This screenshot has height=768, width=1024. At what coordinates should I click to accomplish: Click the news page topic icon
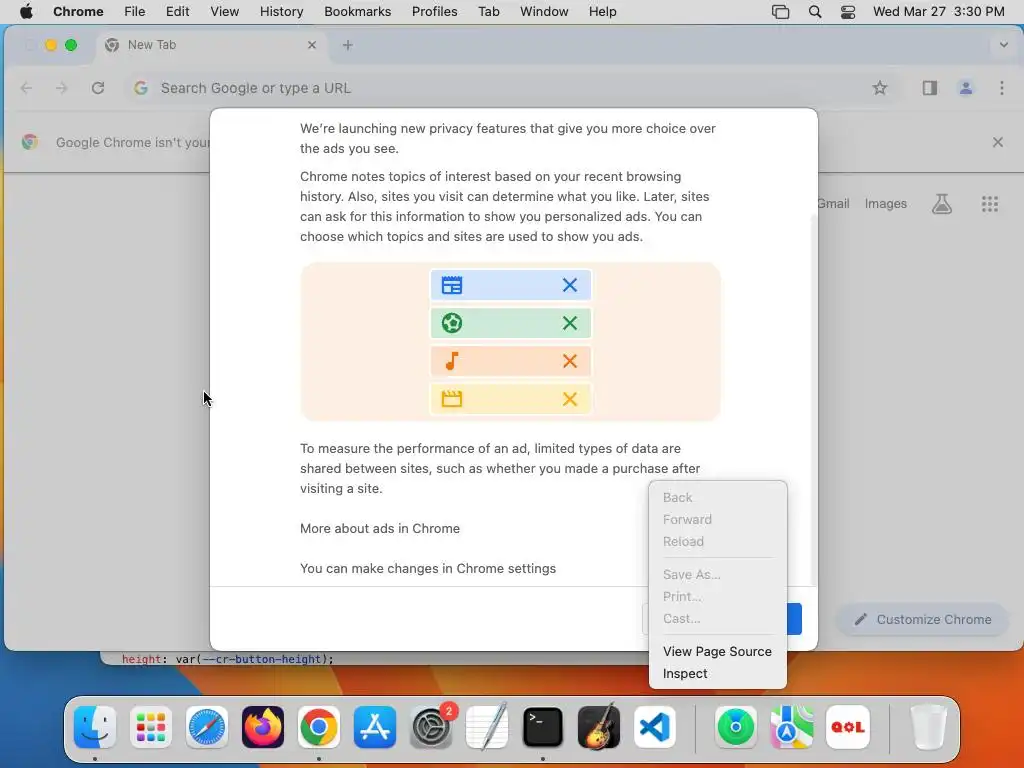pos(451,285)
